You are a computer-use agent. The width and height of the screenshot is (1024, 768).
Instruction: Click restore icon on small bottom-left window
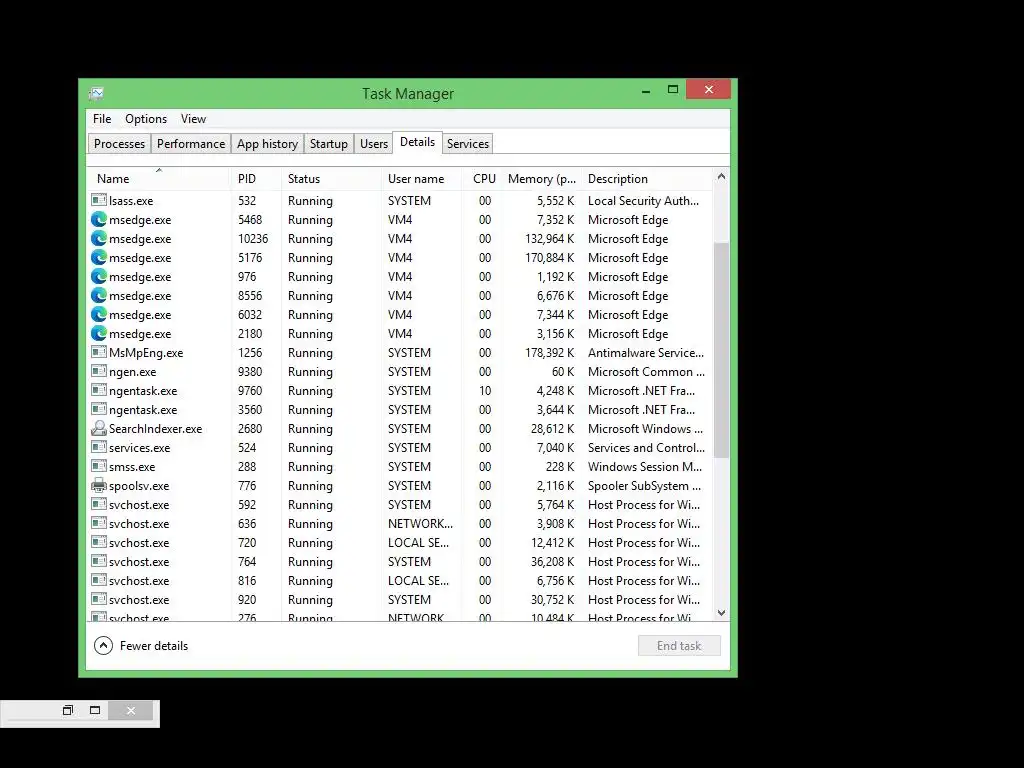(68, 711)
